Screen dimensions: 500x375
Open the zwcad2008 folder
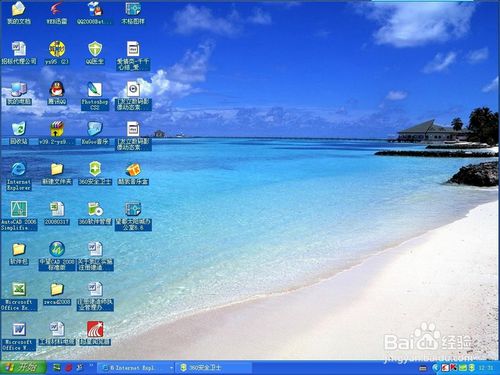pos(57,293)
